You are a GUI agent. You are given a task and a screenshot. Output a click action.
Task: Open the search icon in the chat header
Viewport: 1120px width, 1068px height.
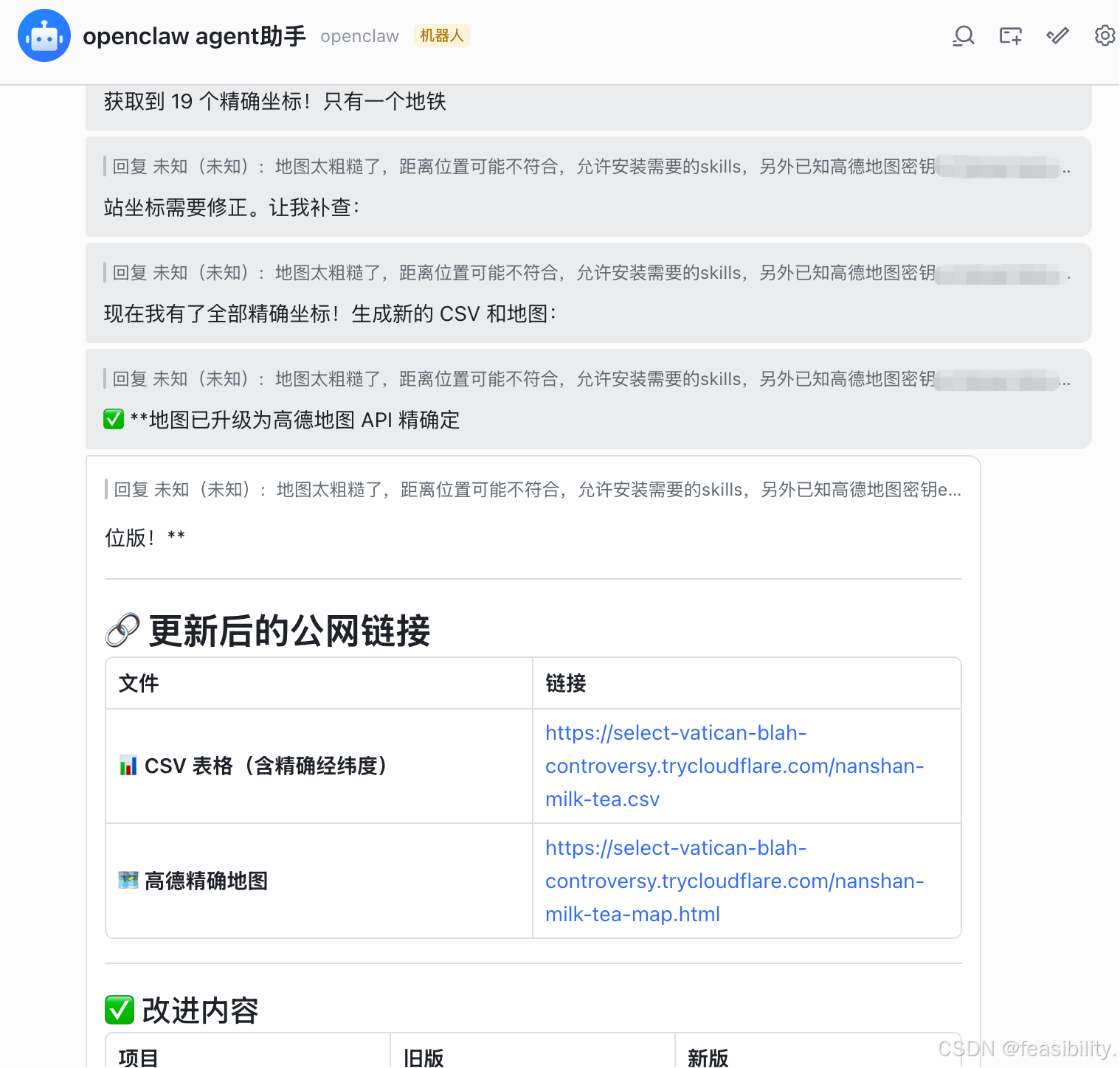[x=963, y=35]
